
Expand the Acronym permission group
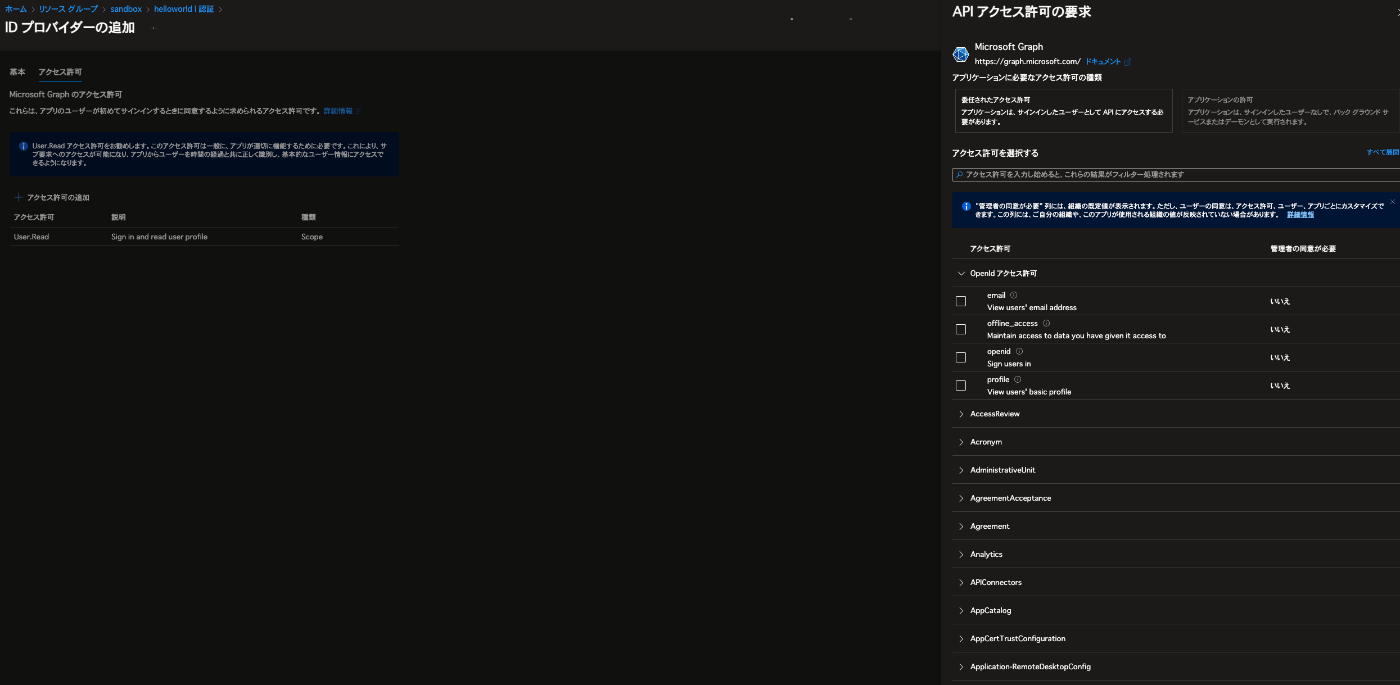click(961, 442)
